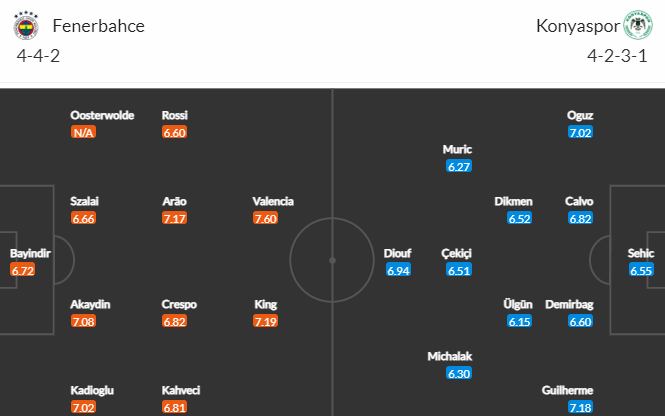
Task: Open player Arão on the pitch
Action: [x=174, y=201]
